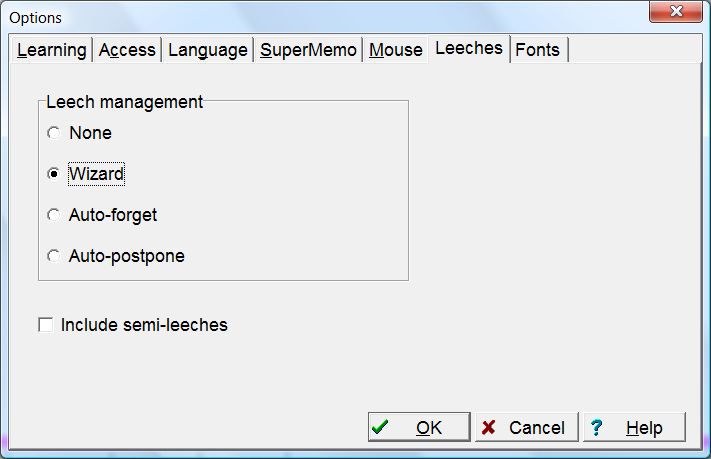The width and height of the screenshot is (711, 459).
Task: Select the None leech management option
Action: pos(54,133)
